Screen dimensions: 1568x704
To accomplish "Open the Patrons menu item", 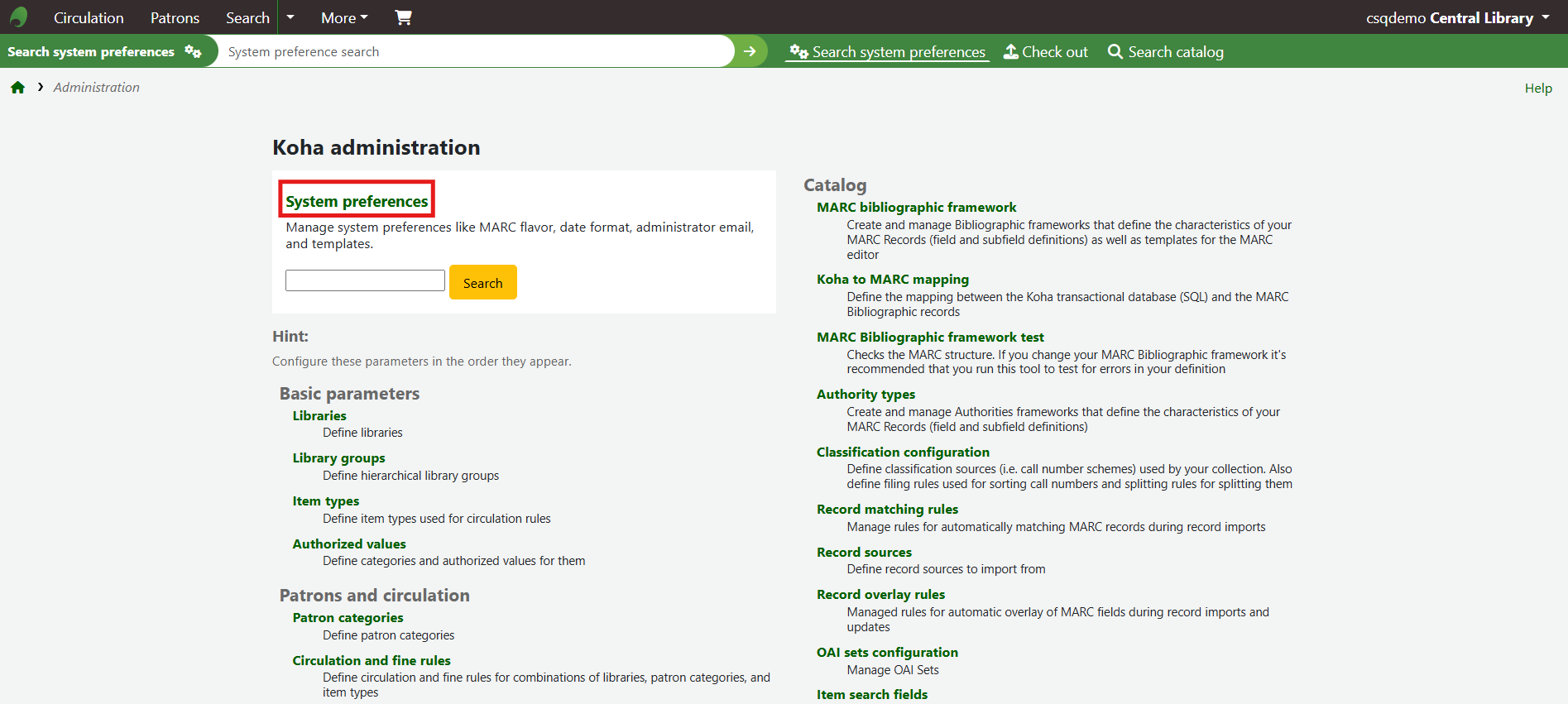I will click(175, 17).
